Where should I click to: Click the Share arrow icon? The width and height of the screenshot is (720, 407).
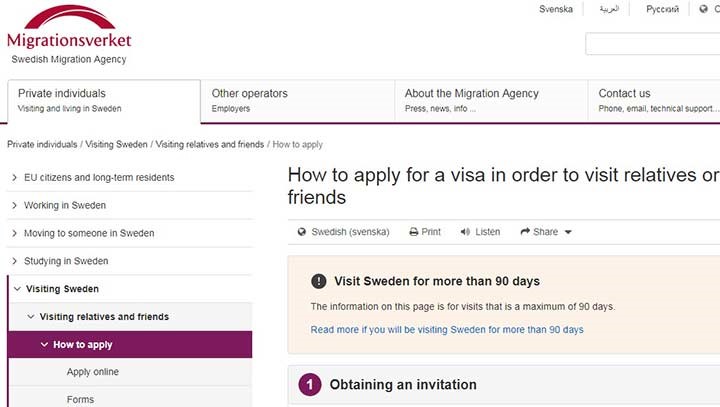(x=525, y=232)
